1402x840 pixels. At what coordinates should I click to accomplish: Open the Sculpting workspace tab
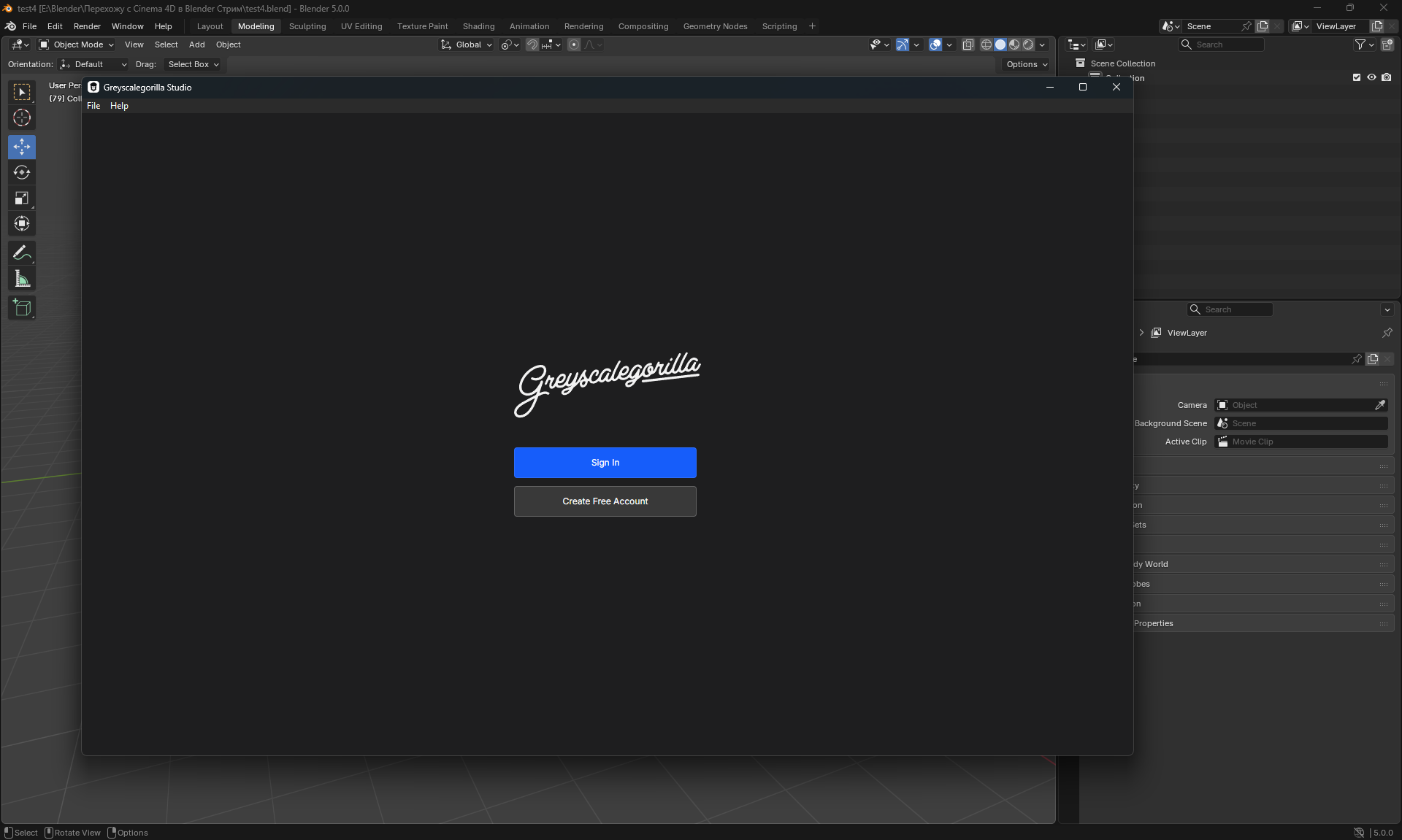tap(307, 26)
